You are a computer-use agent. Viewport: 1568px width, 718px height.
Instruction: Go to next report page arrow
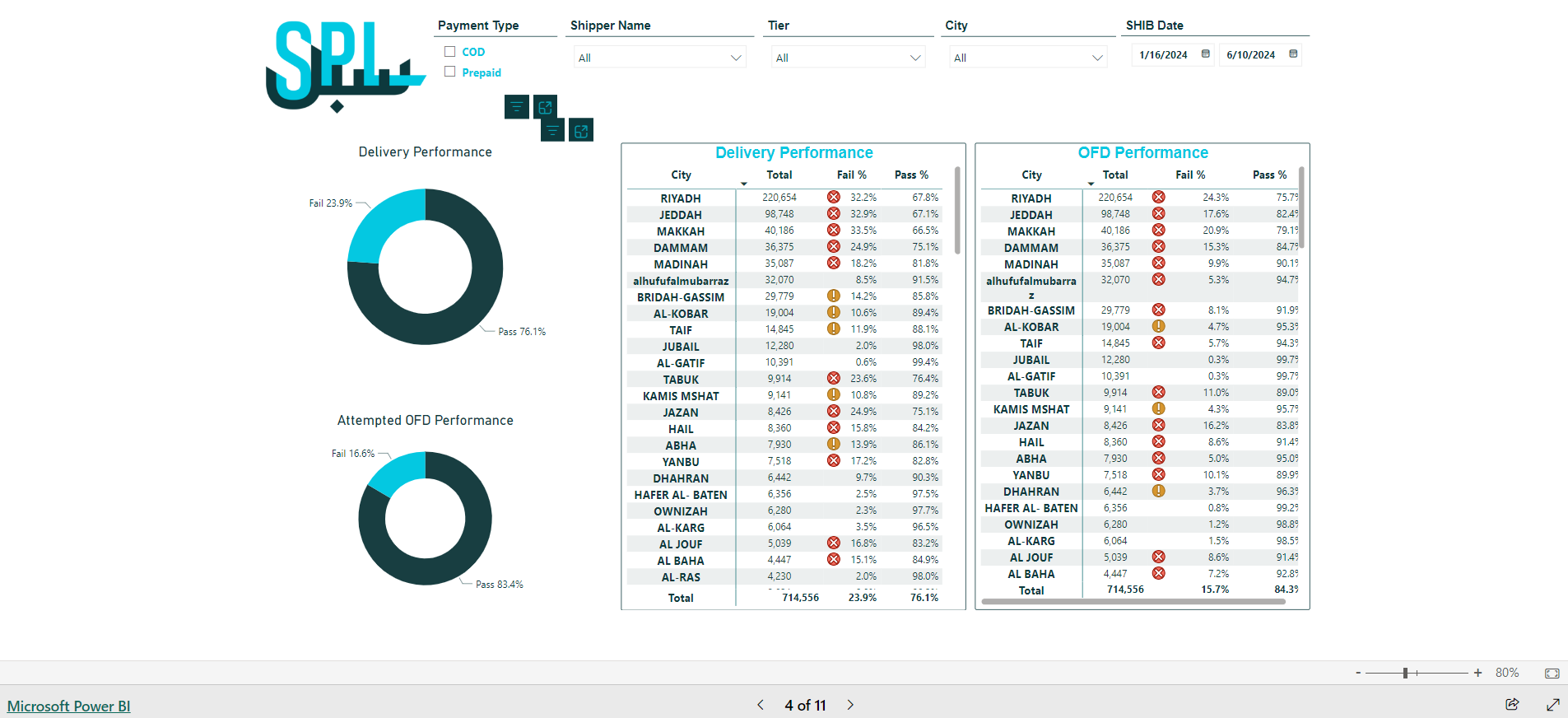coord(850,705)
